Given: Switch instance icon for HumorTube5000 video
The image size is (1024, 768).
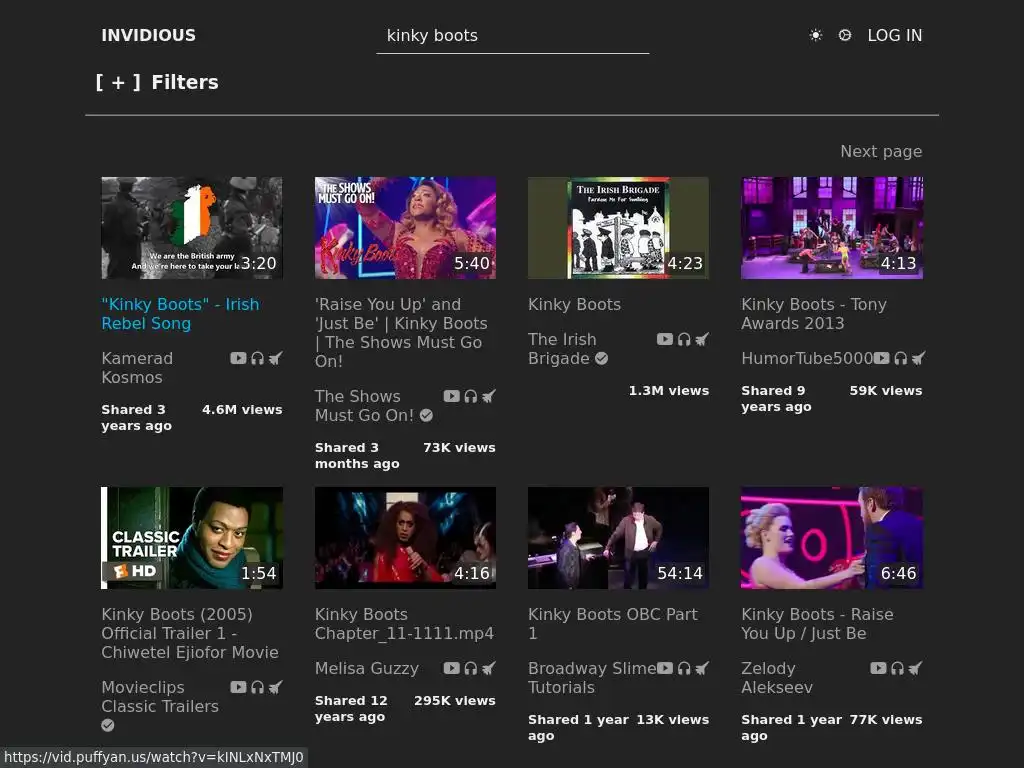Looking at the screenshot, I should point(918,358).
